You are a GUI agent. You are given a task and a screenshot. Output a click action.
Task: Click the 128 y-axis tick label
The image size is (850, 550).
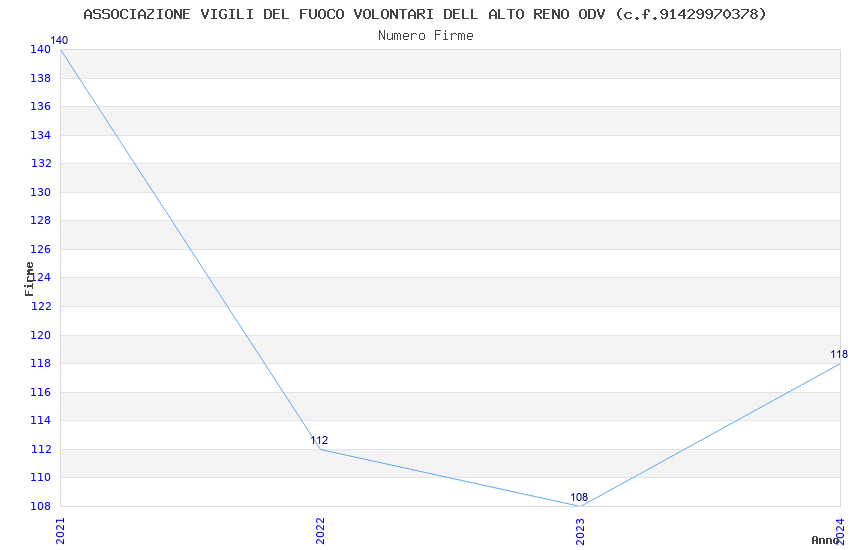(40, 220)
